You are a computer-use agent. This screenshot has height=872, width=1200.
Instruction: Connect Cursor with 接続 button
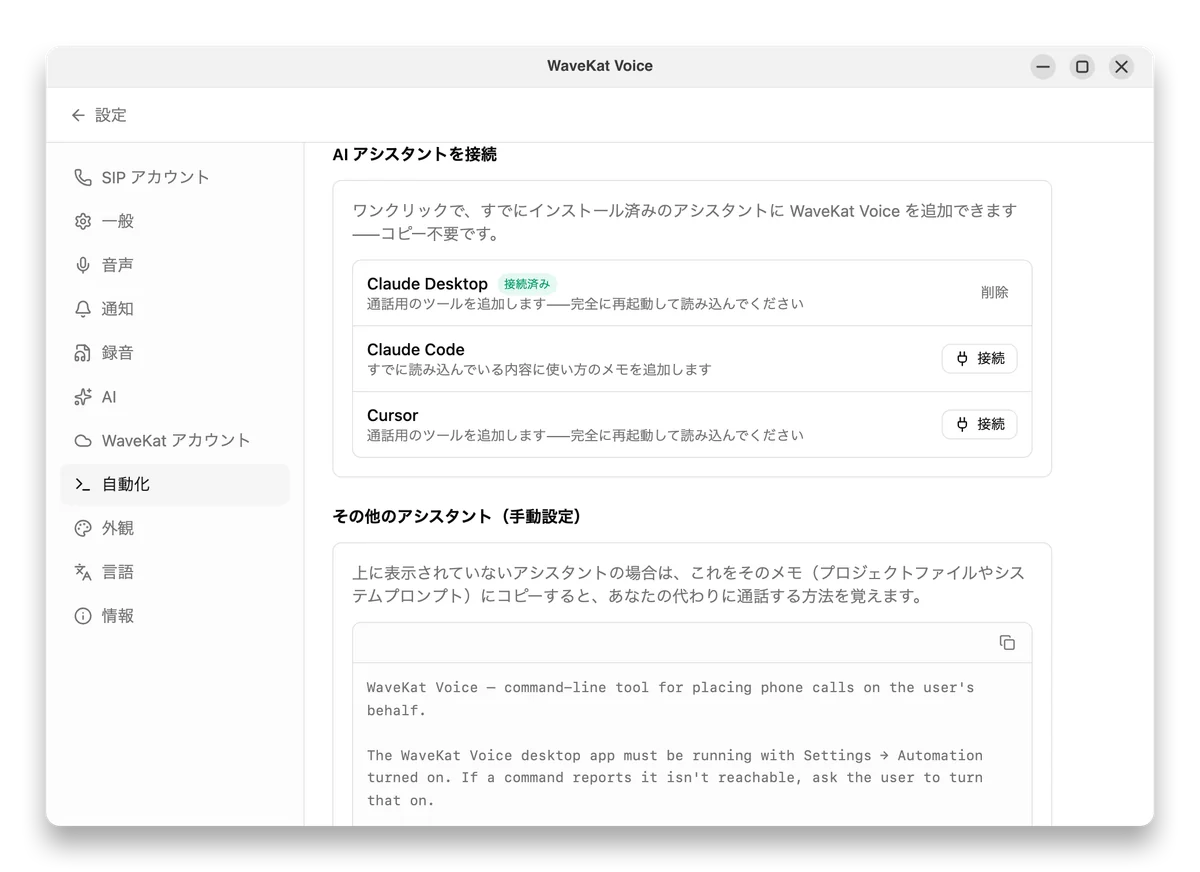coord(979,424)
